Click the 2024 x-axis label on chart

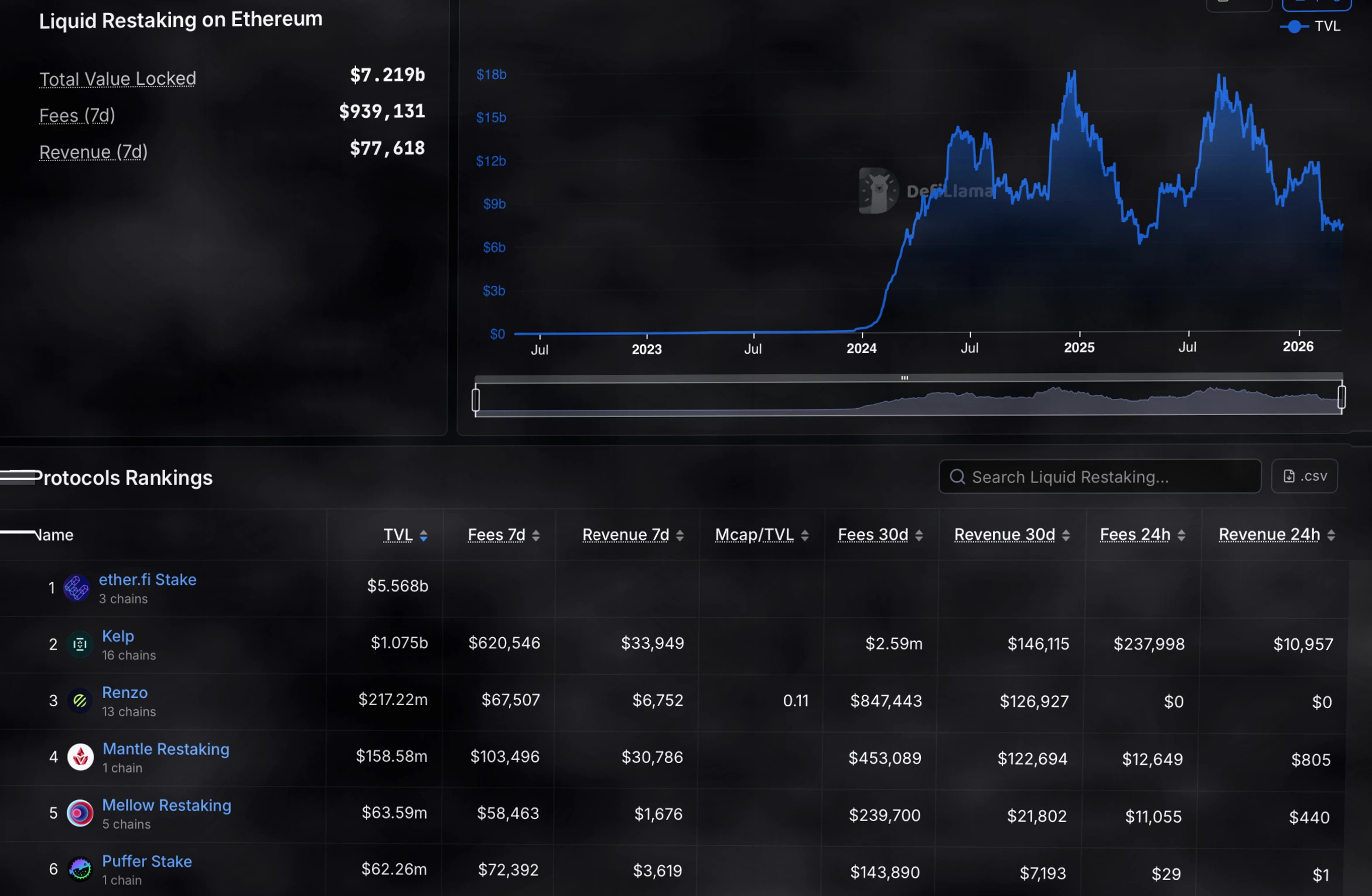[862, 348]
